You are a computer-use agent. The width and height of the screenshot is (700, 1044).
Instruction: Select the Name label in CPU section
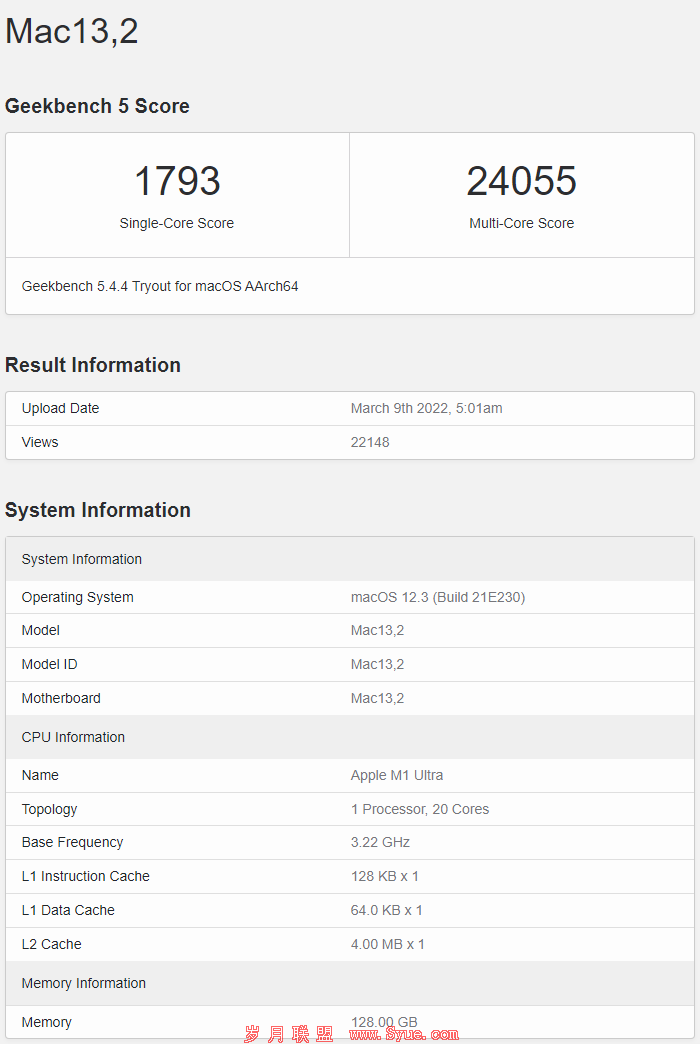[40, 775]
